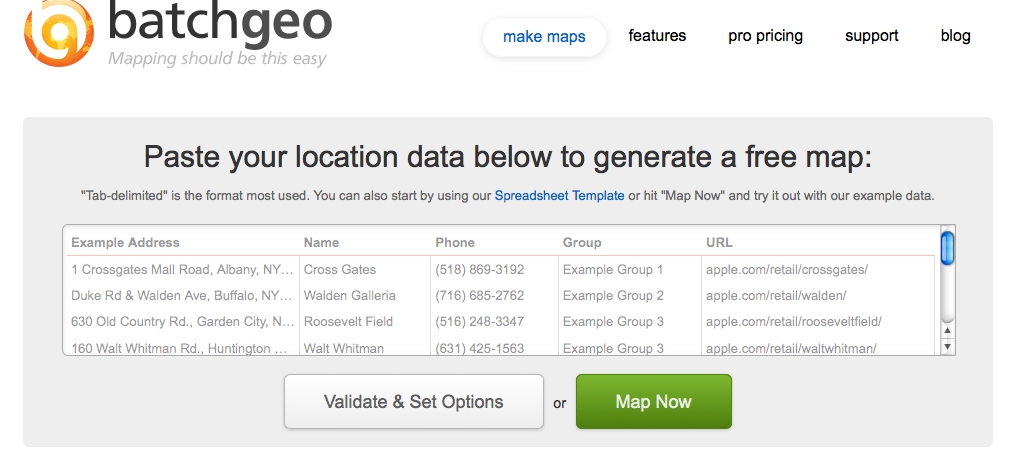Select the Cross Gates name cell
The width and height of the screenshot is (1018, 469).
pos(340,270)
